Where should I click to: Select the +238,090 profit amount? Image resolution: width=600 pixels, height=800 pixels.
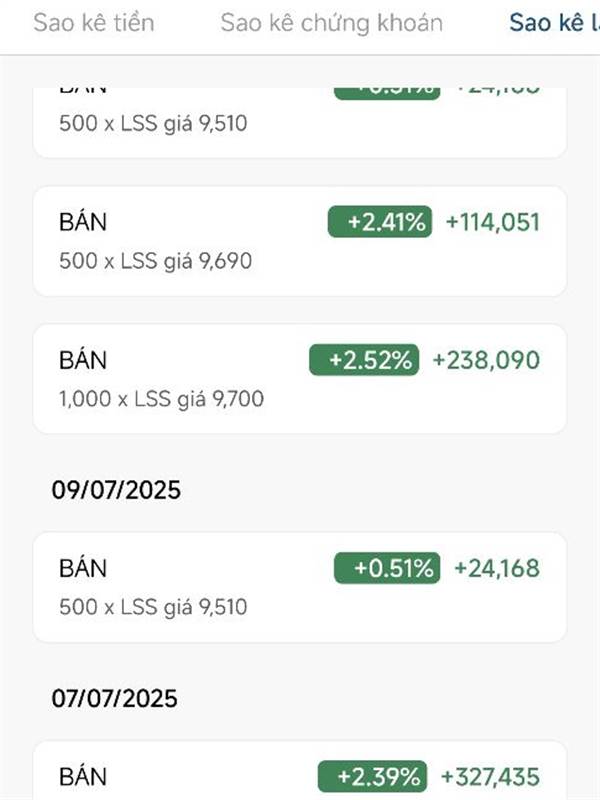click(486, 360)
